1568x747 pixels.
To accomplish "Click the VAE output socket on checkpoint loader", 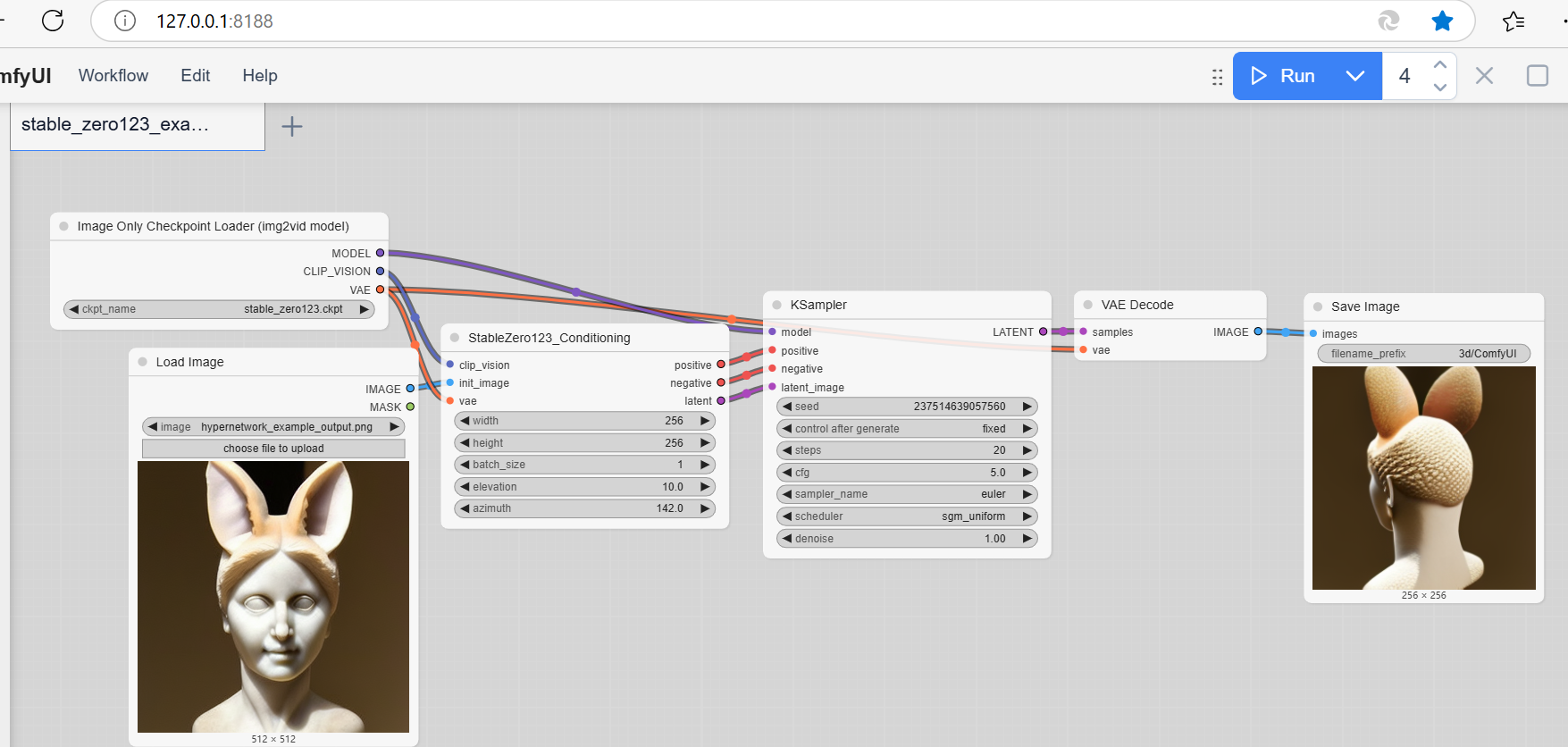I will [x=380, y=290].
